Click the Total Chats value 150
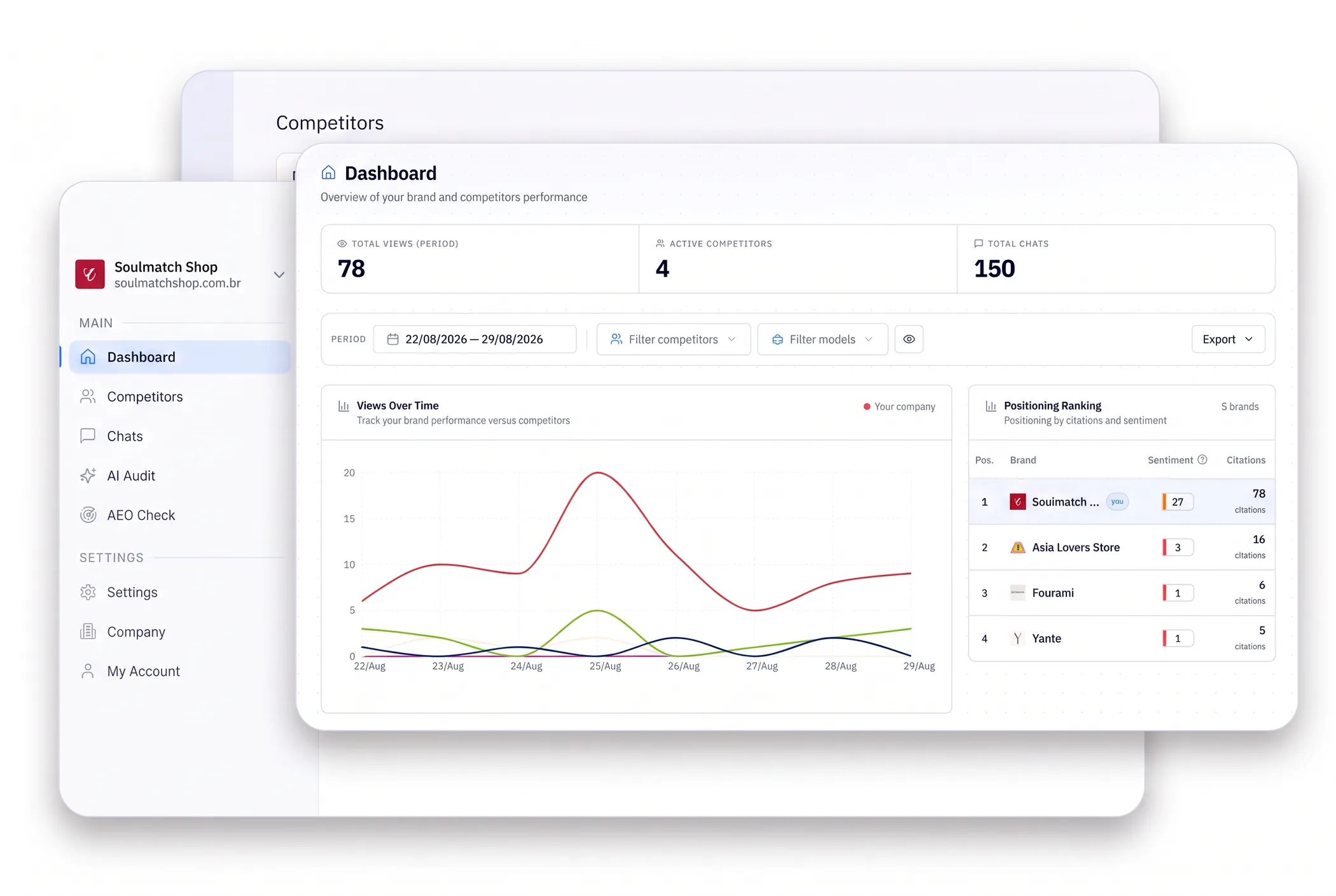Screen dimensions: 1336x896 tap(994, 268)
